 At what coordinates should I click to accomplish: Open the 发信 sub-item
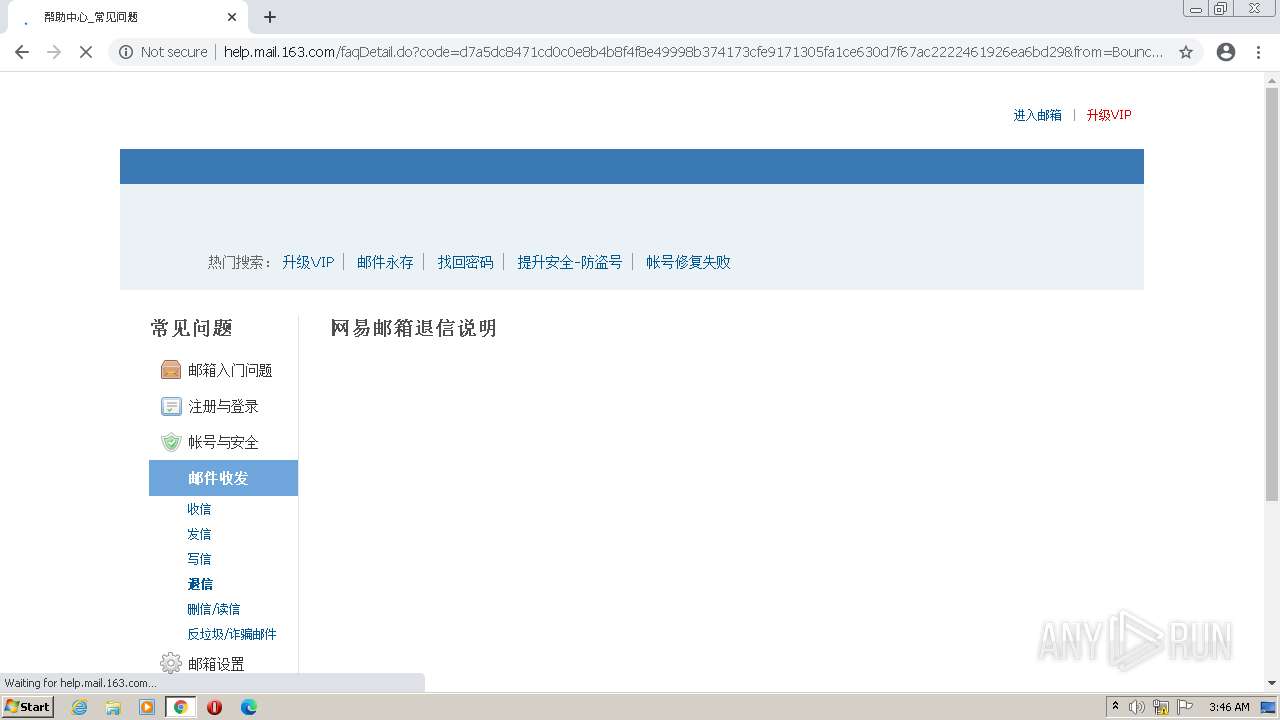(x=199, y=534)
